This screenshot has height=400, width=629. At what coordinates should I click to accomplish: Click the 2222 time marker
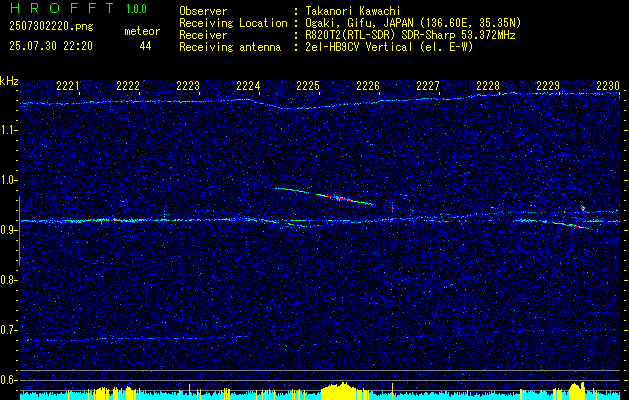[x=128, y=86]
